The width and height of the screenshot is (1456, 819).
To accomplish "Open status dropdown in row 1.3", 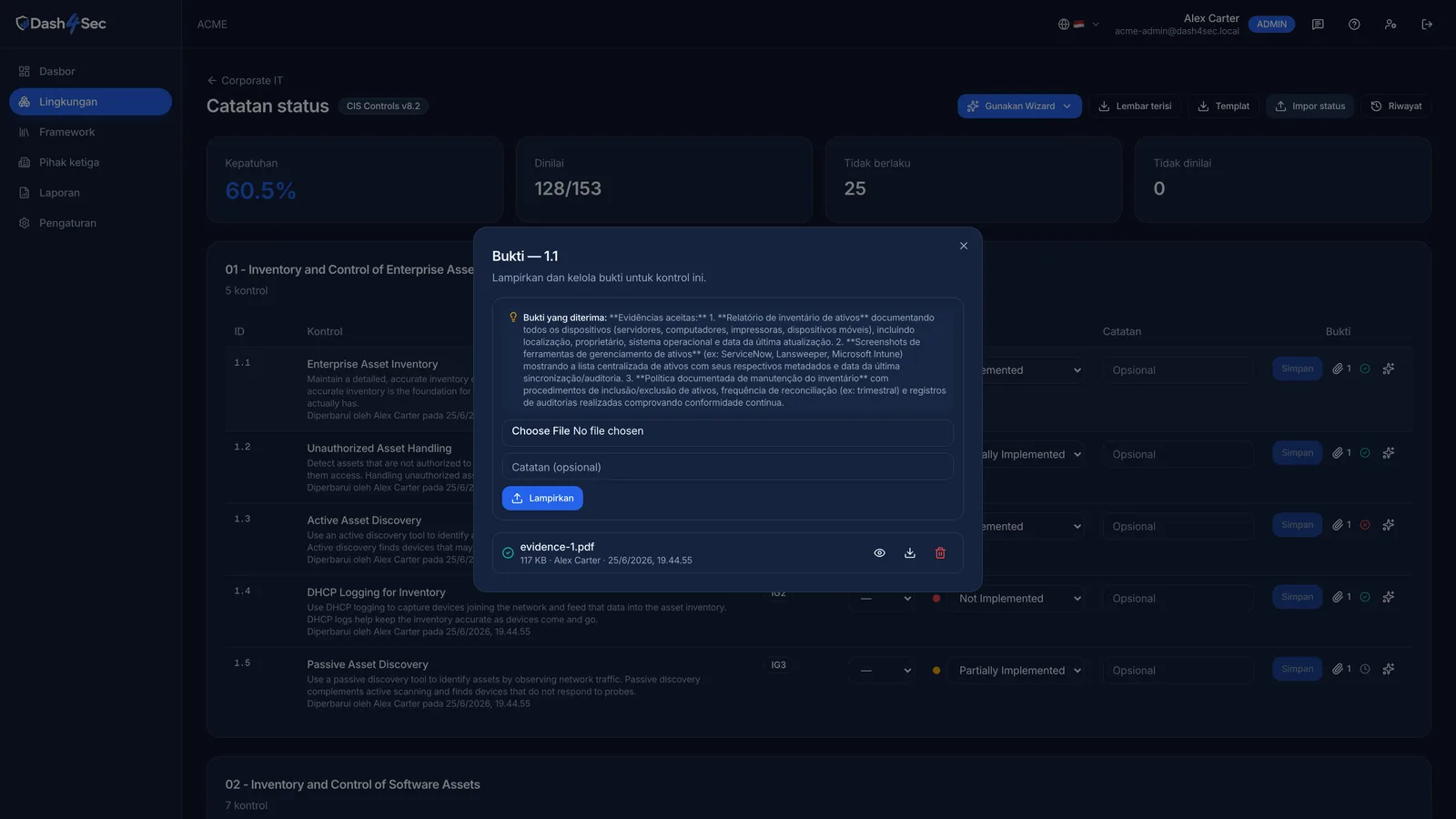I will click(1034, 527).
